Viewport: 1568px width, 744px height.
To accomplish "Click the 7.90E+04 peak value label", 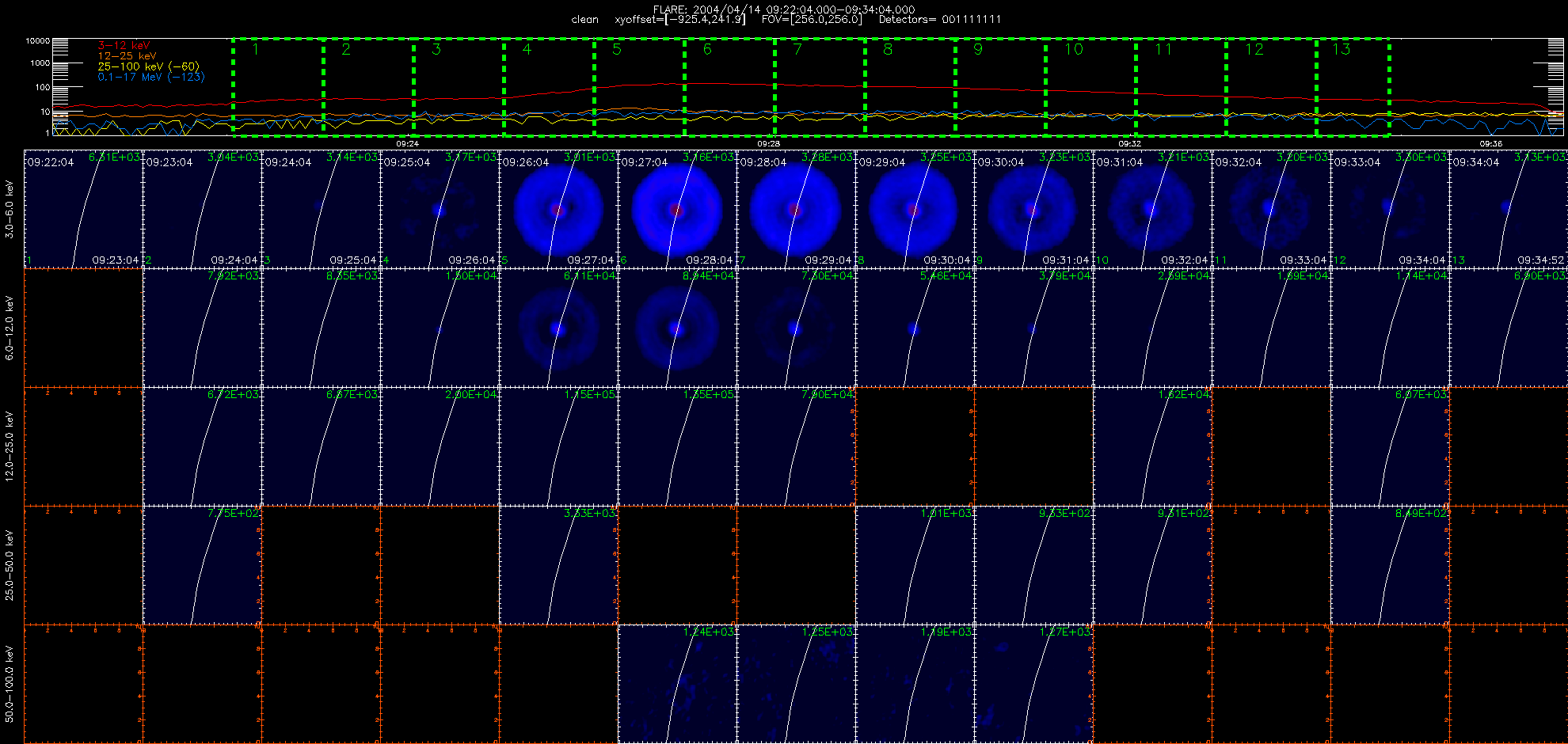I will click(827, 395).
